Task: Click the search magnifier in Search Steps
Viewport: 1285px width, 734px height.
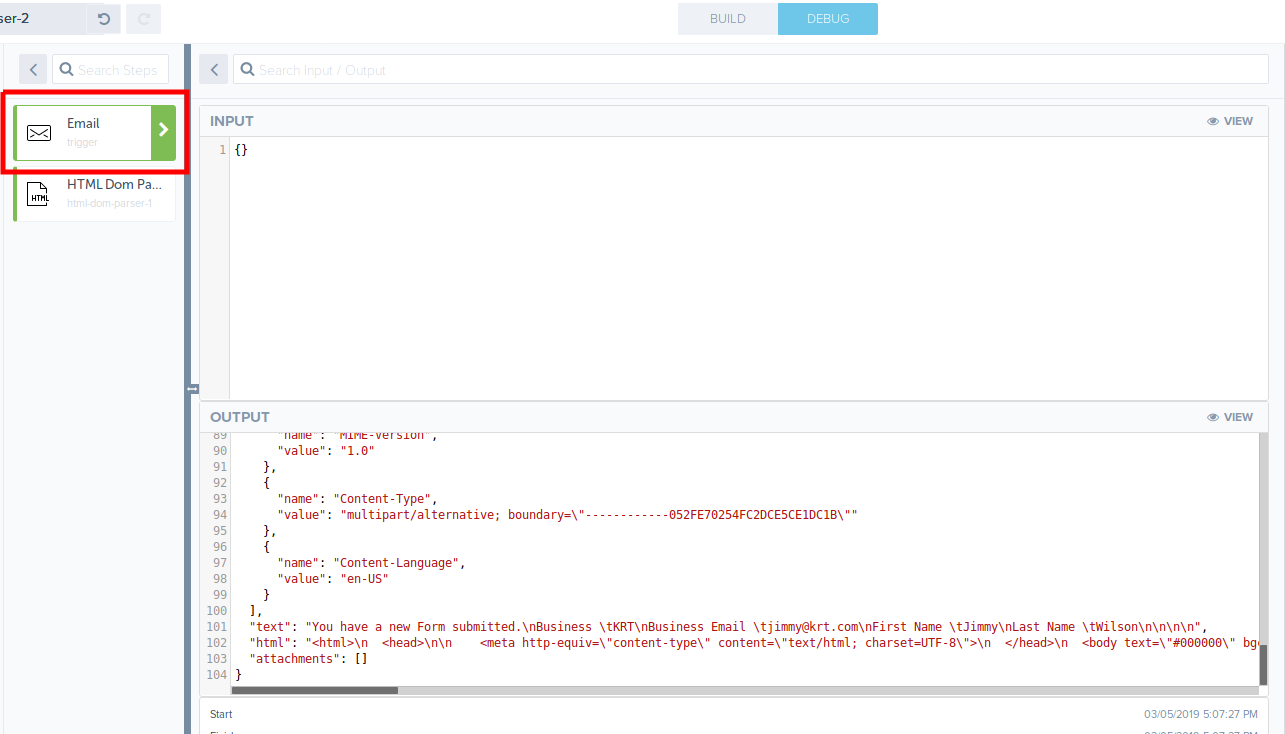Action: (x=66, y=69)
